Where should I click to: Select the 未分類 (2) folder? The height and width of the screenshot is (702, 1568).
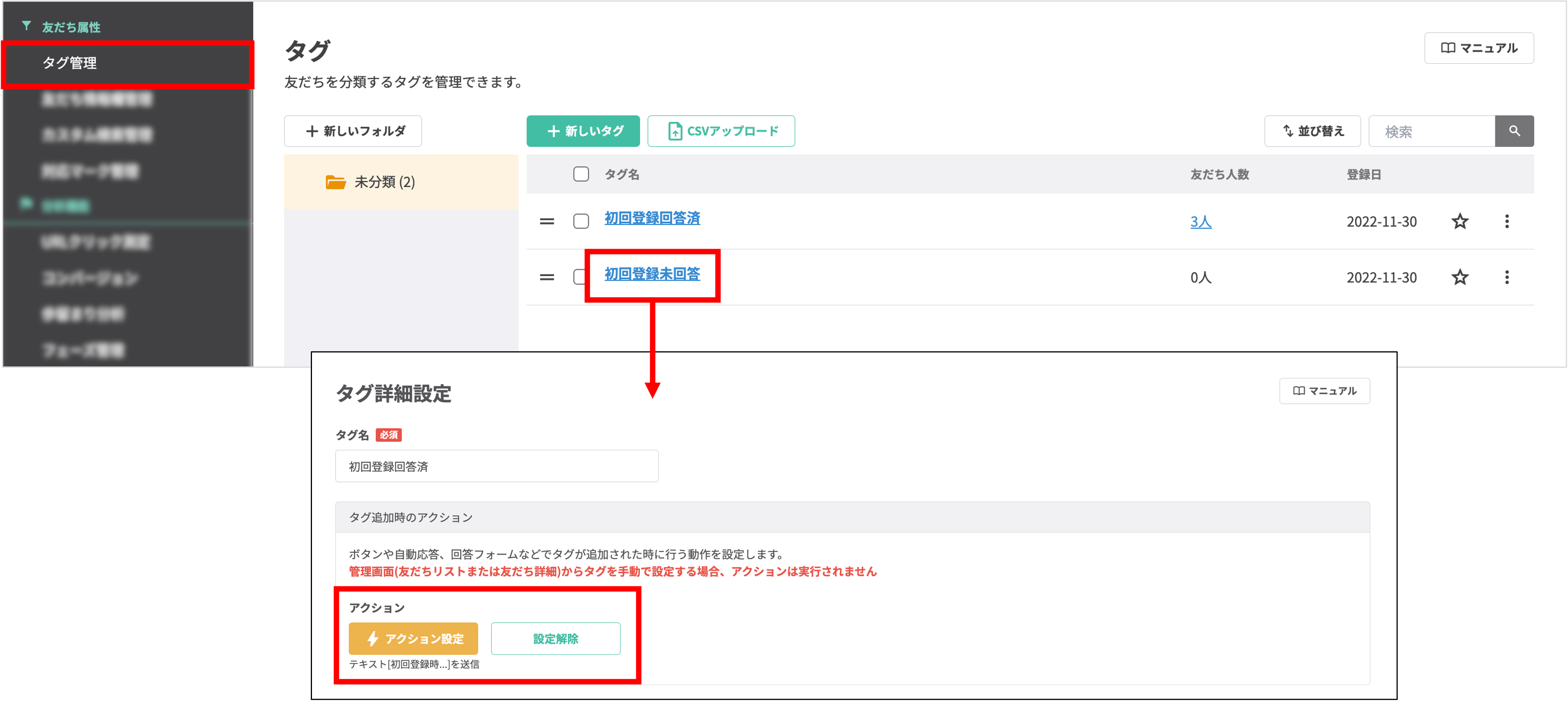(x=384, y=182)
